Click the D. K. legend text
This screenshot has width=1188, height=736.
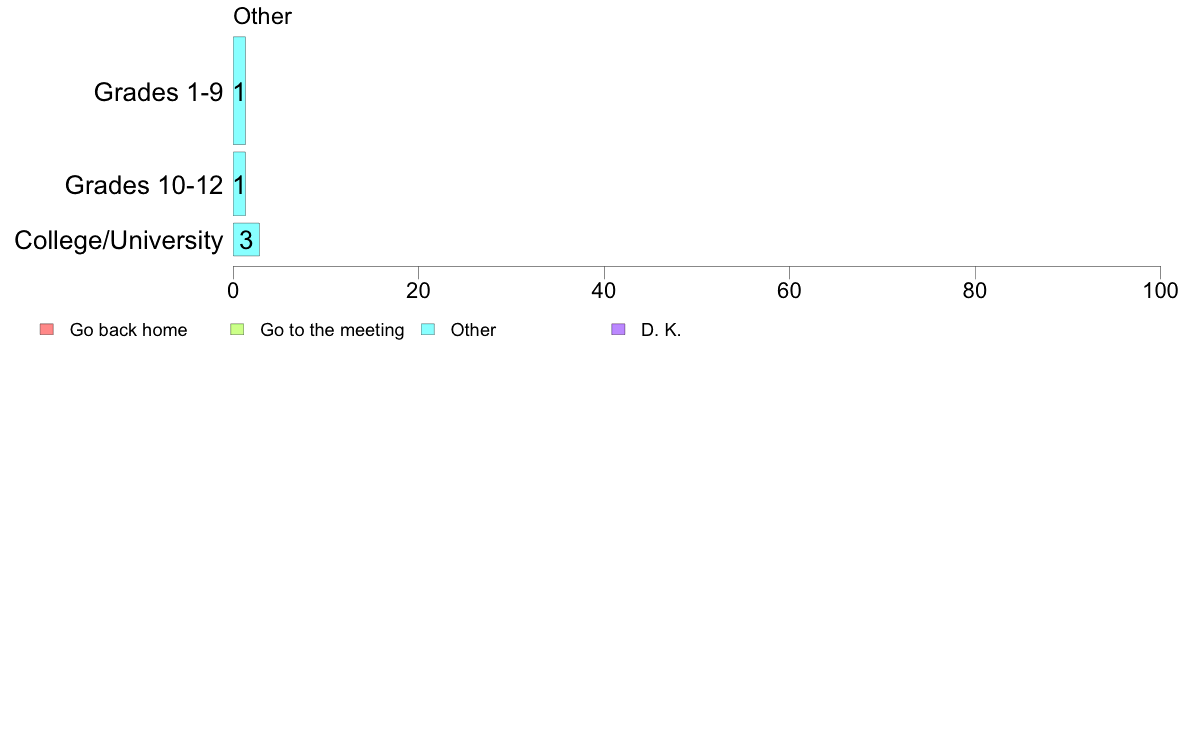click(x=661, y=330)
